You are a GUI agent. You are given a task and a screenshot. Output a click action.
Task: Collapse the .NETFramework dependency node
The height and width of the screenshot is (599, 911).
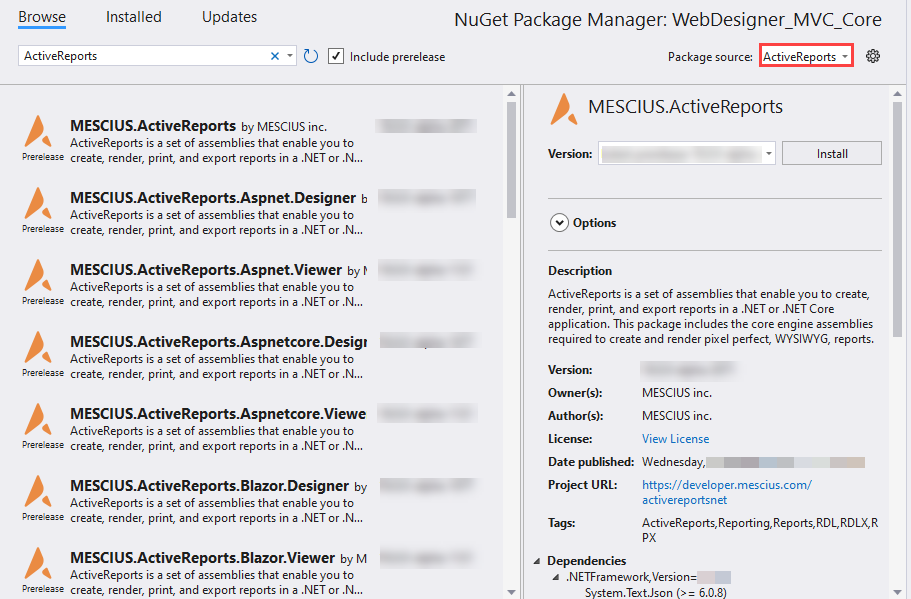coord(556,578)
